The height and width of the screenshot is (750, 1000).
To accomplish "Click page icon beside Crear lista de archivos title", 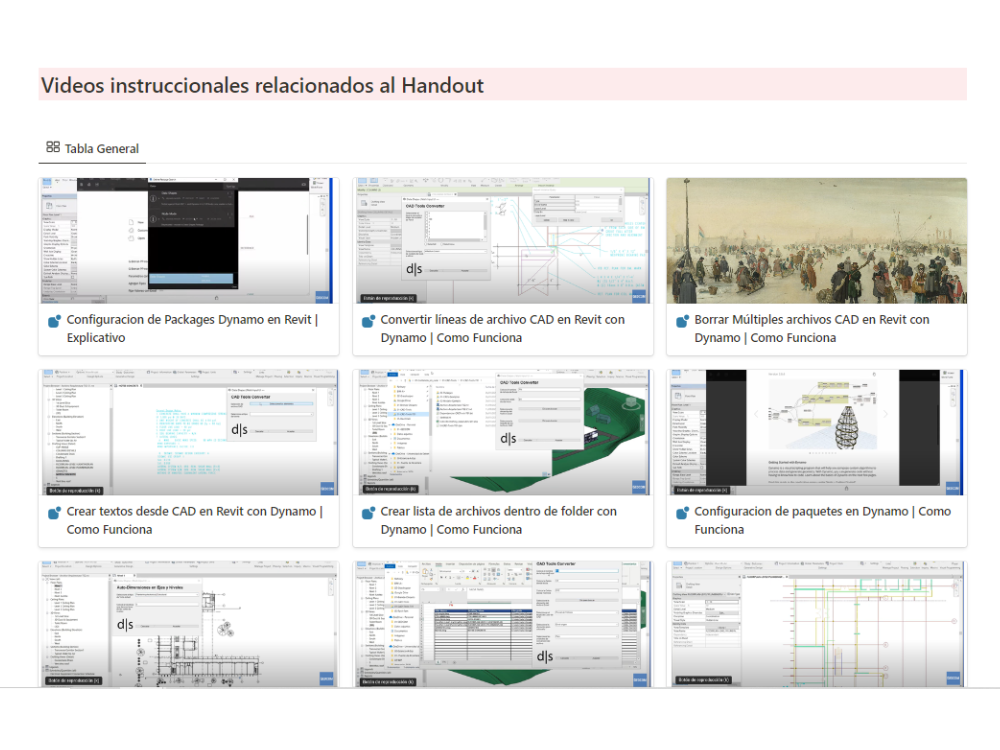I will click(x=368, y=513).
